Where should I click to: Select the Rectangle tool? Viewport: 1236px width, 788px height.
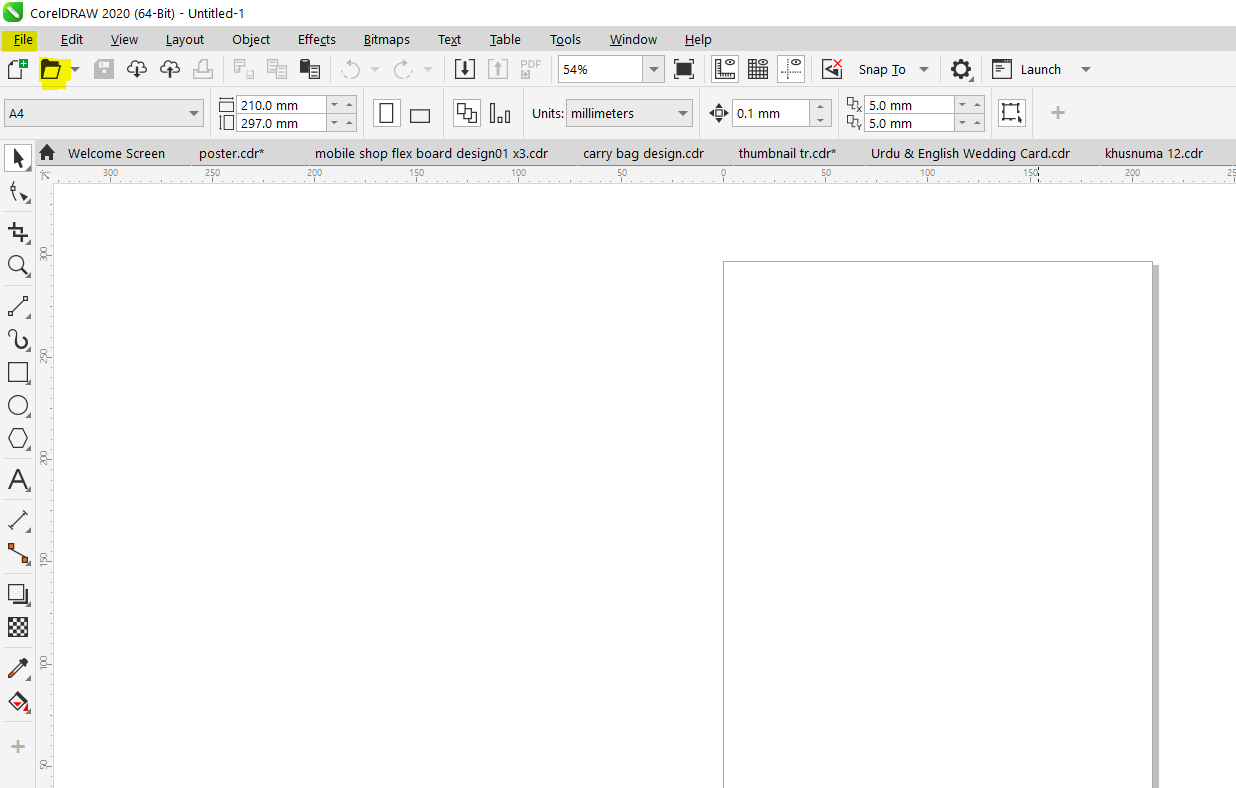[17, 373]
